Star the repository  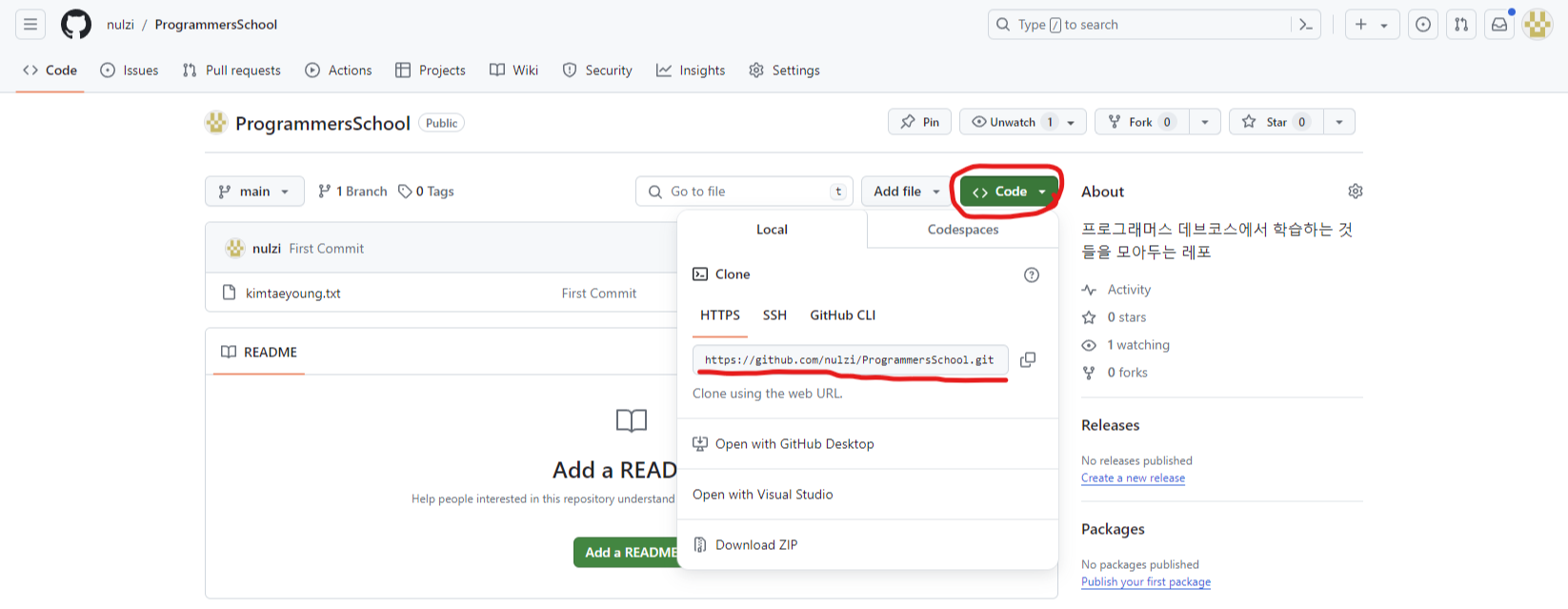(1277, 122)
